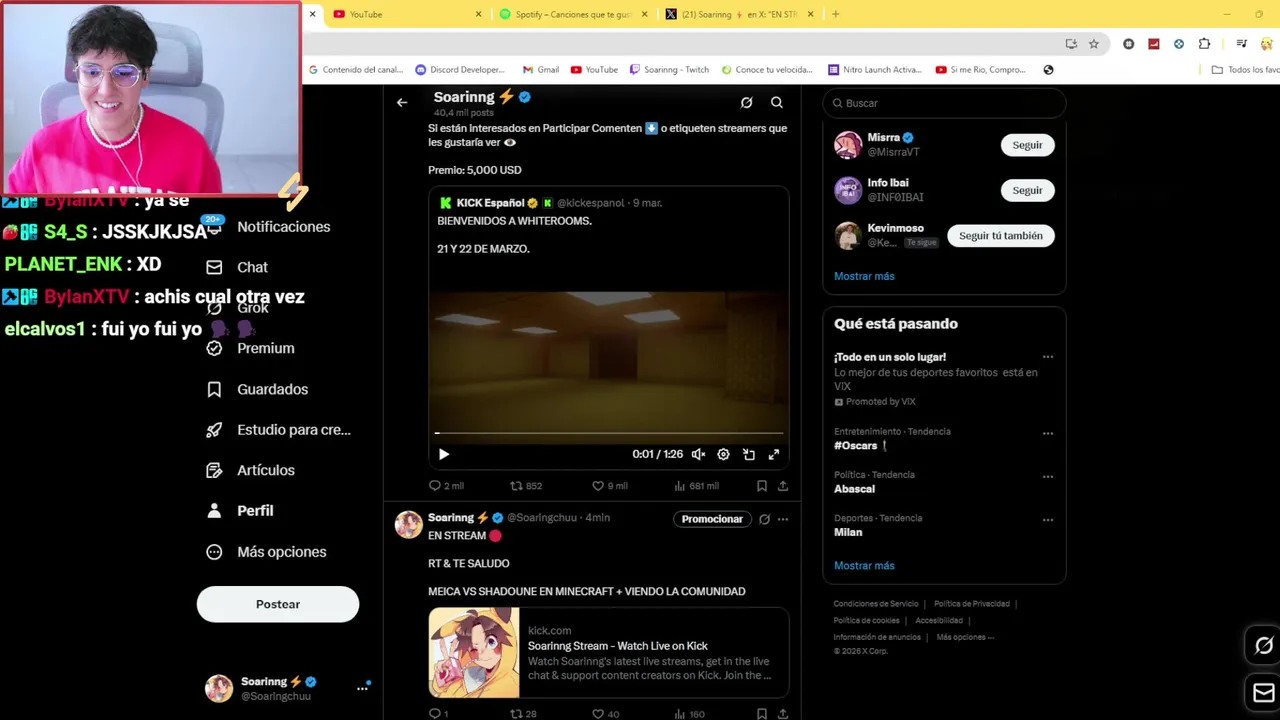Click the Postear button

(278, 604)
